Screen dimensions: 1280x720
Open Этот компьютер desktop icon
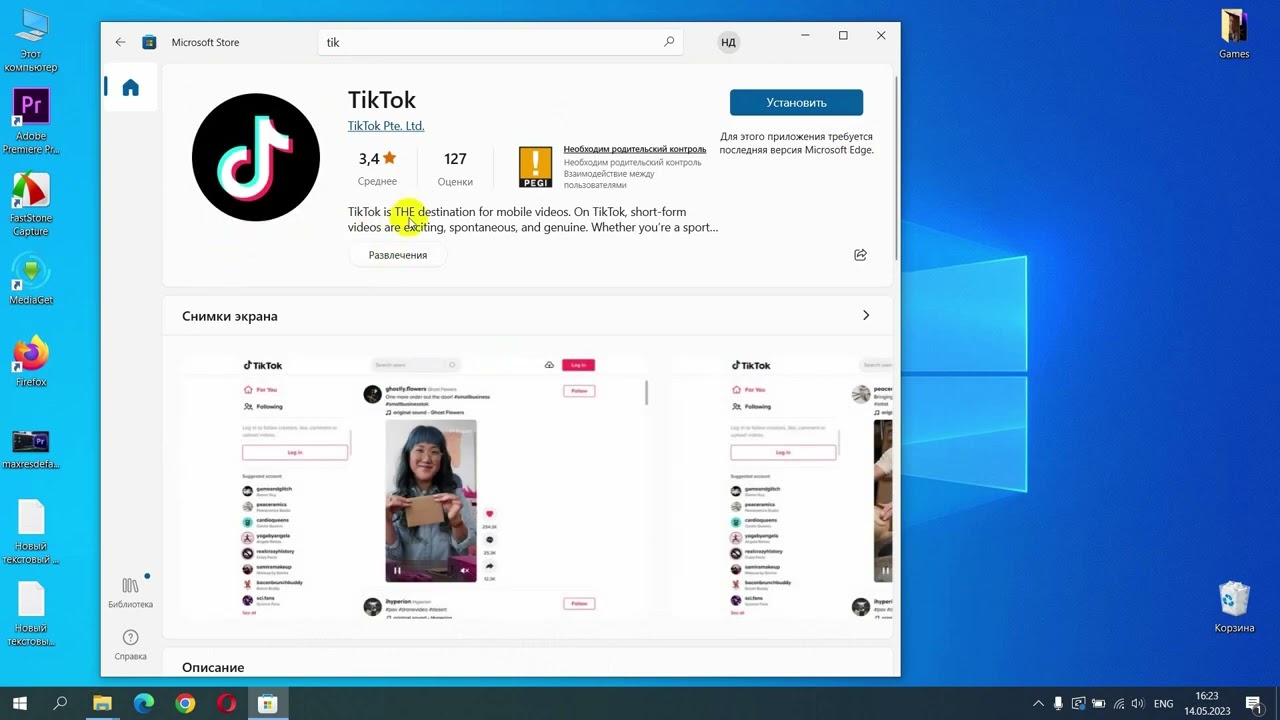(31, 41)
